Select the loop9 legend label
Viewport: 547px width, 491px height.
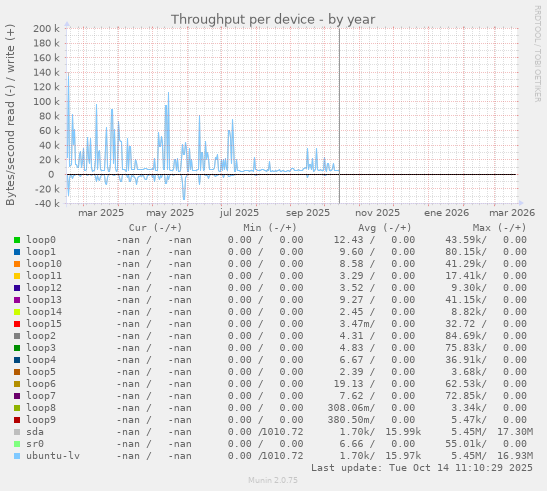[x=41, y=420]
